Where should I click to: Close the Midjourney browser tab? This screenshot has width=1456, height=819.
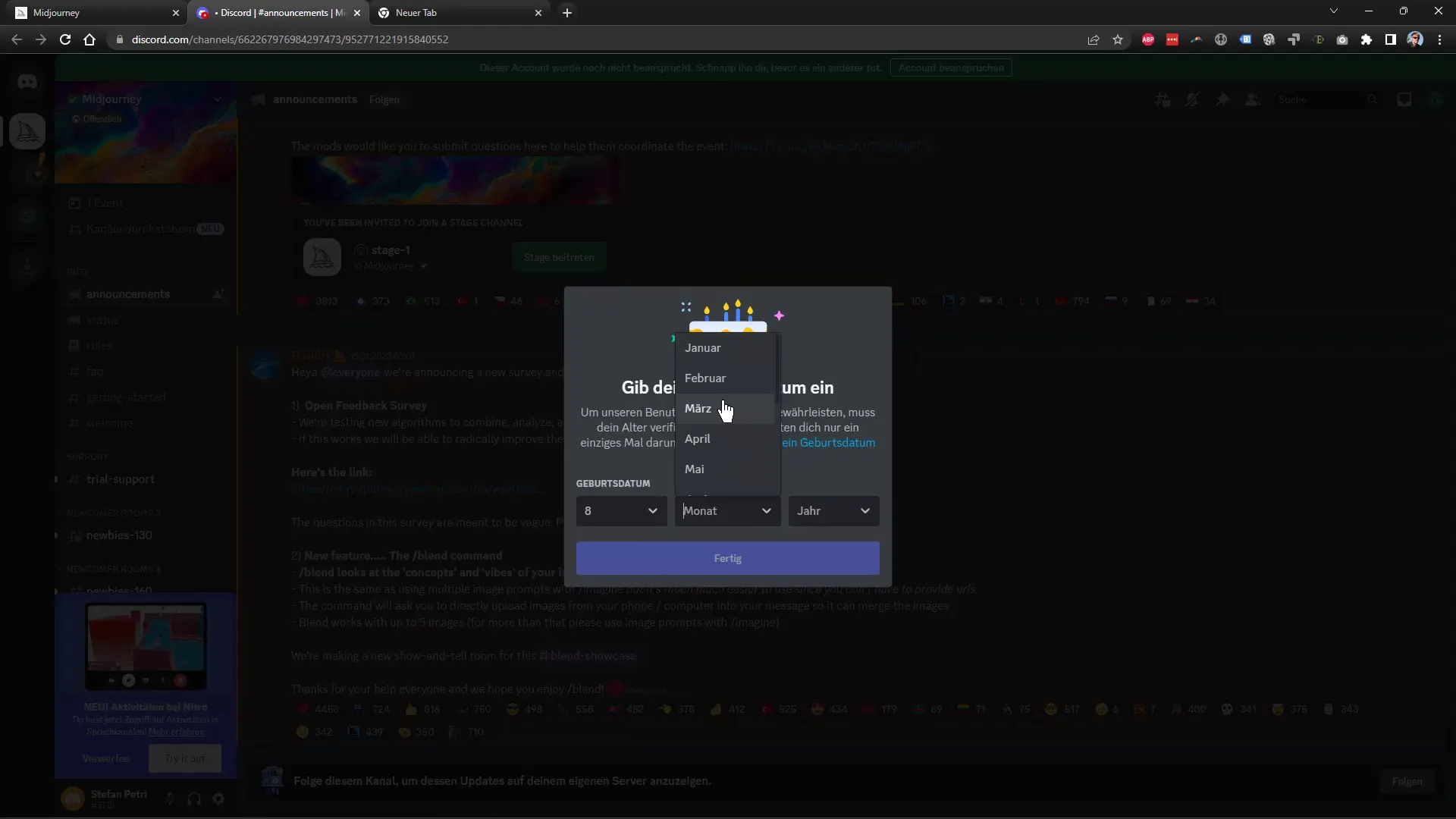[176, 13]
